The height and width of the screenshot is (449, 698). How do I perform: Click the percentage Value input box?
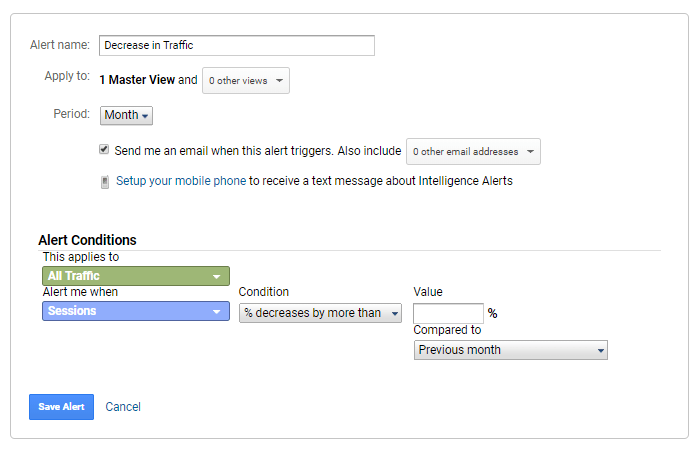[448, 313]
